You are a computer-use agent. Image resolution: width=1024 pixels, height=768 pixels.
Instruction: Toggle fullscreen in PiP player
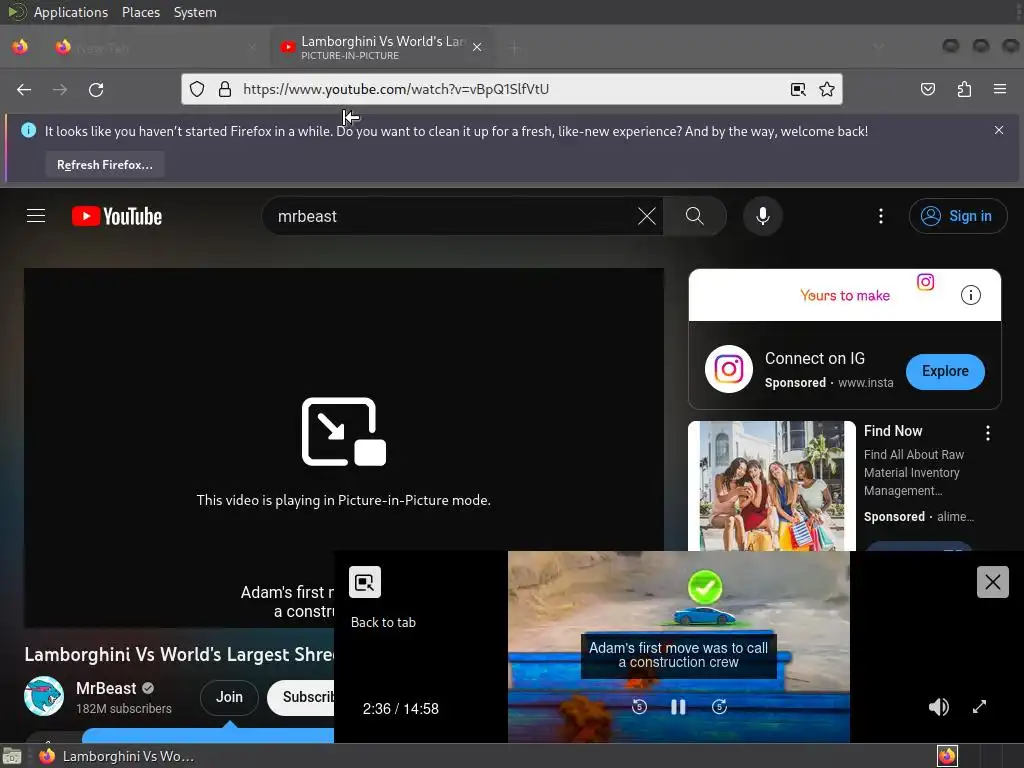(979, 707)
